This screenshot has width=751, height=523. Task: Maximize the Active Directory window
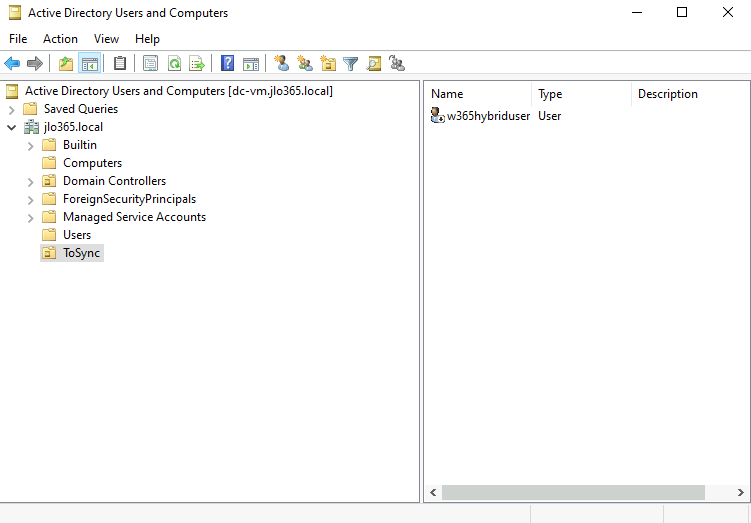pyautogui.click(x=682, y=13)
